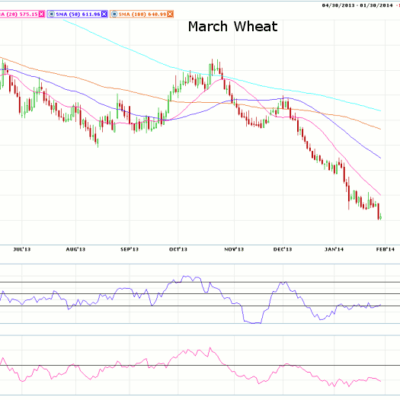Remove the pink SMA (20) indicator
The image size is (400, 400).
[41, 14]
